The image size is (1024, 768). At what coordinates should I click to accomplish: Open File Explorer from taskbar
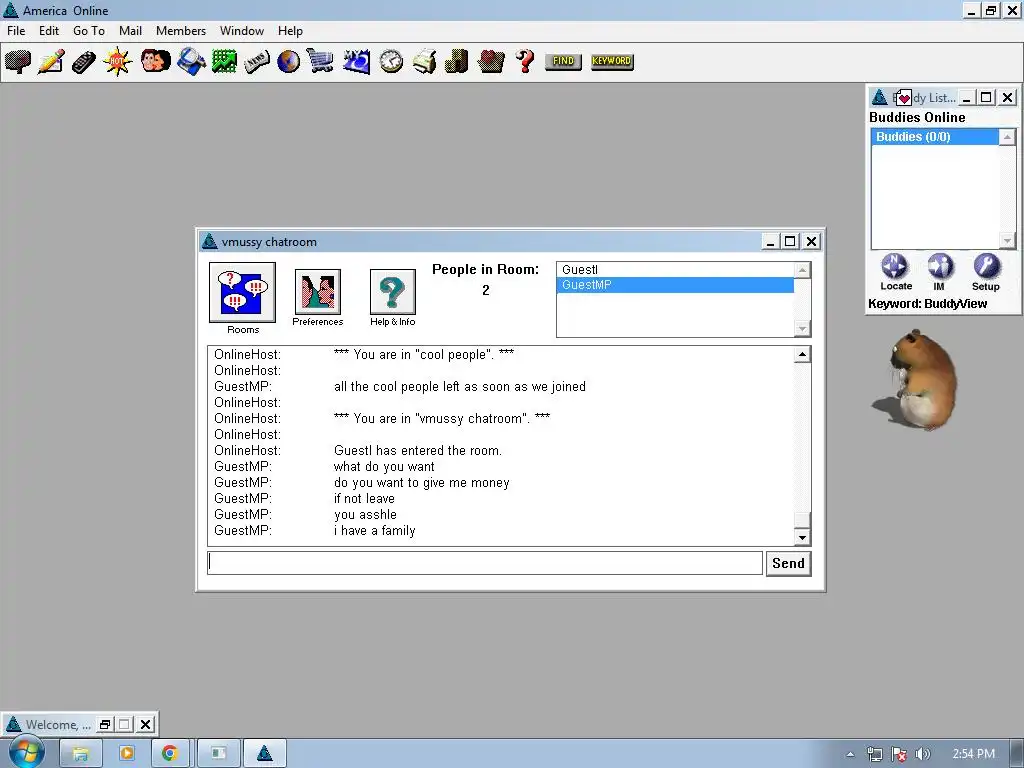(x=81, y=754)
